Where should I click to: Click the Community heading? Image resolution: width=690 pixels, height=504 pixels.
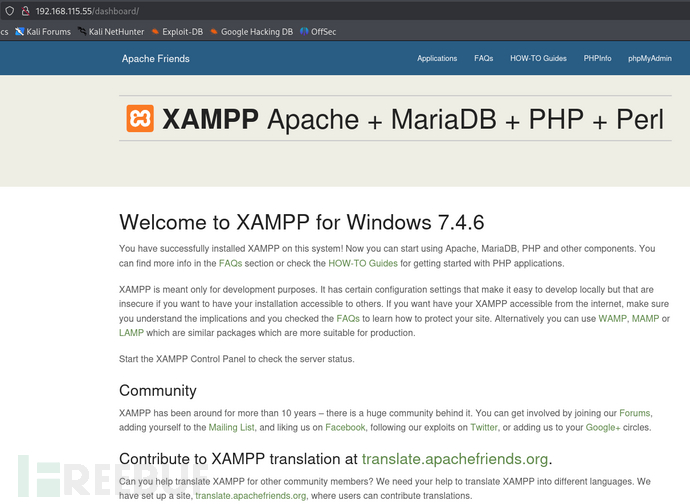click(158, 390)
